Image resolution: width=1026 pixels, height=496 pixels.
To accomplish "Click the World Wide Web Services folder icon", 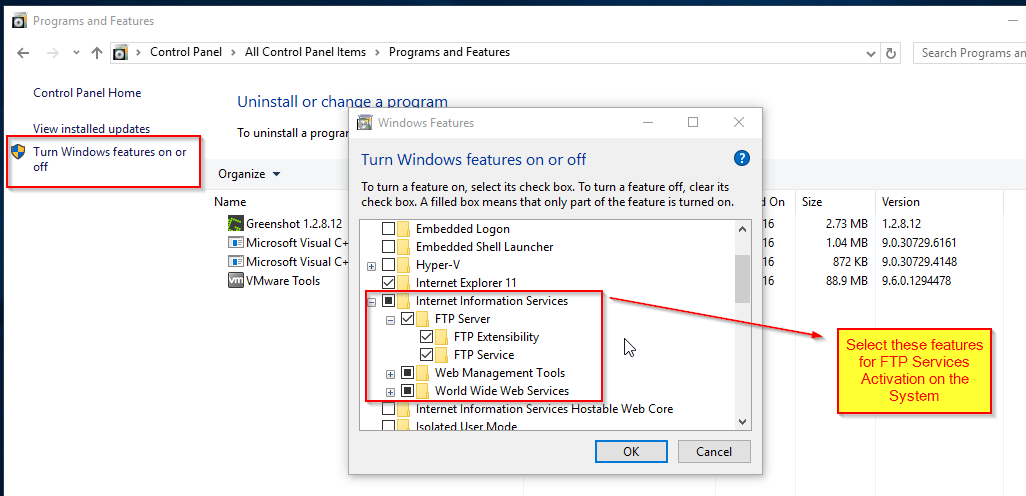I will 423,391.
